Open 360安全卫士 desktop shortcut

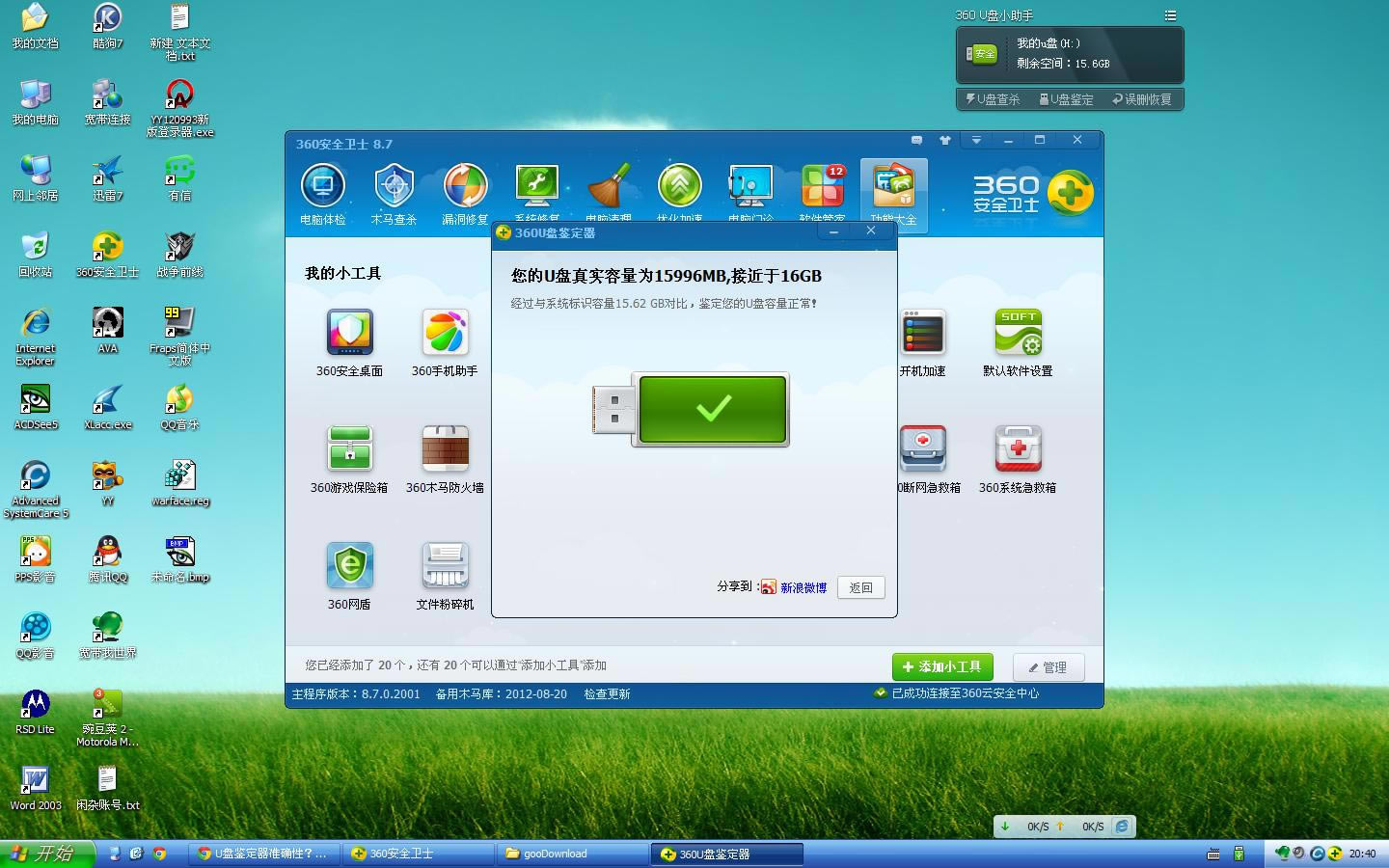107,255
